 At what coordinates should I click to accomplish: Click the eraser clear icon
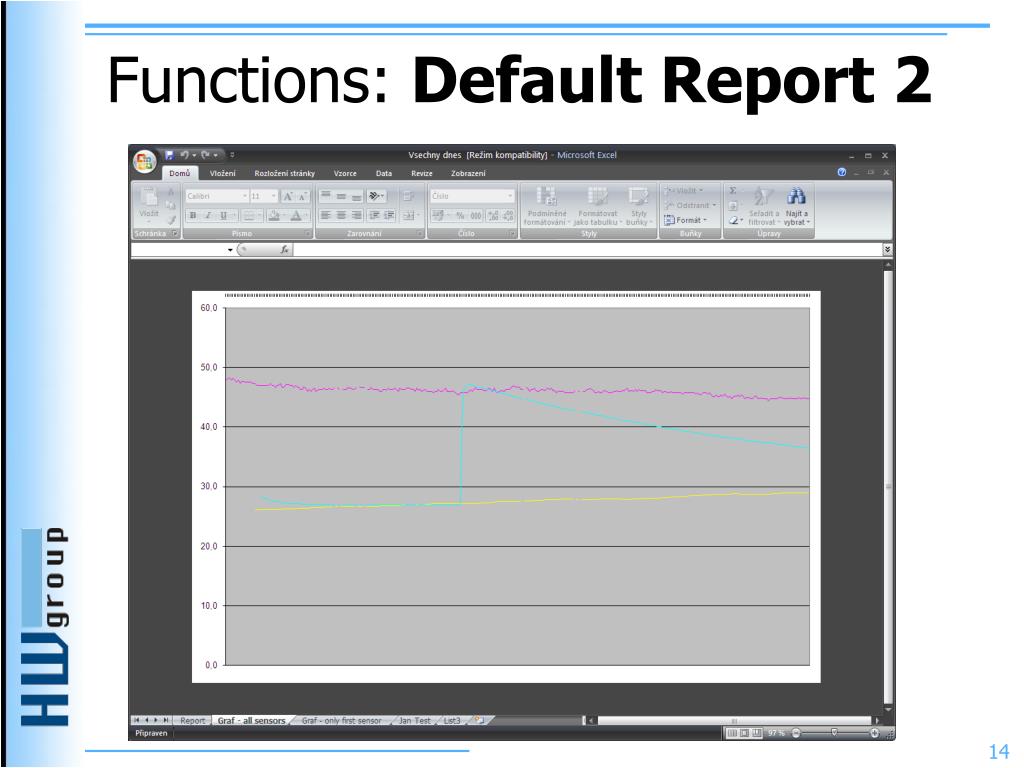click(x=735, y=220)
